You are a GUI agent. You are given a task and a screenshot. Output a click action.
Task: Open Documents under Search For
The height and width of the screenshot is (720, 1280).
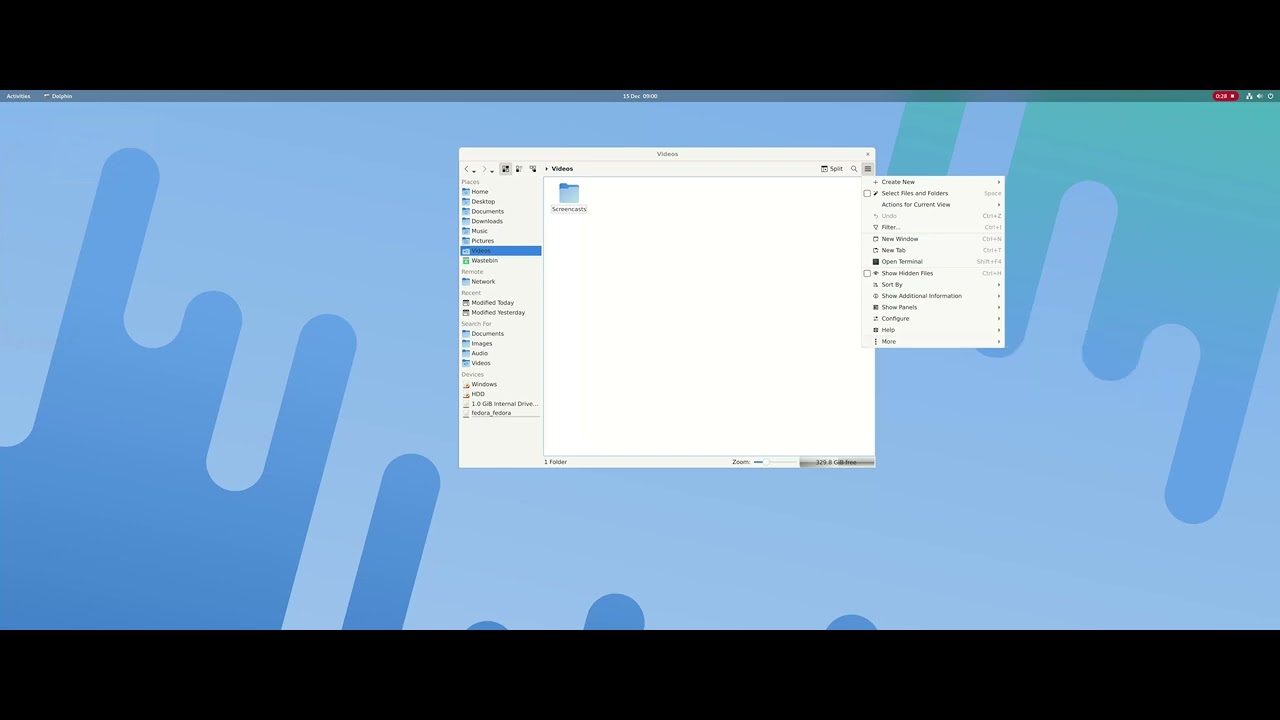pos(501,334)
